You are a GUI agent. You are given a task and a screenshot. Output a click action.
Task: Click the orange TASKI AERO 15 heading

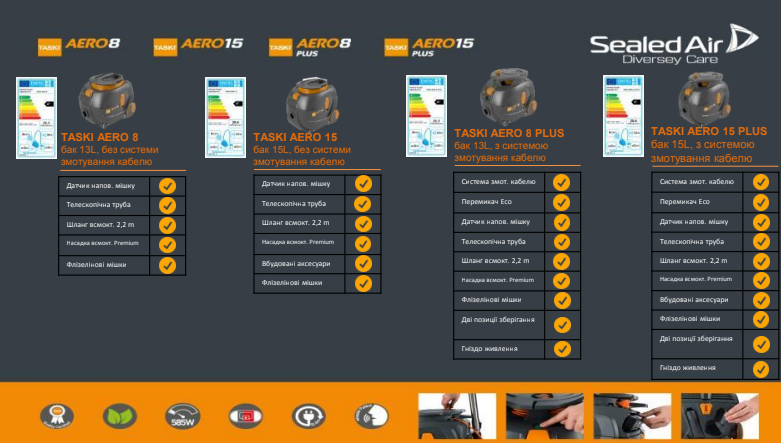295,137
